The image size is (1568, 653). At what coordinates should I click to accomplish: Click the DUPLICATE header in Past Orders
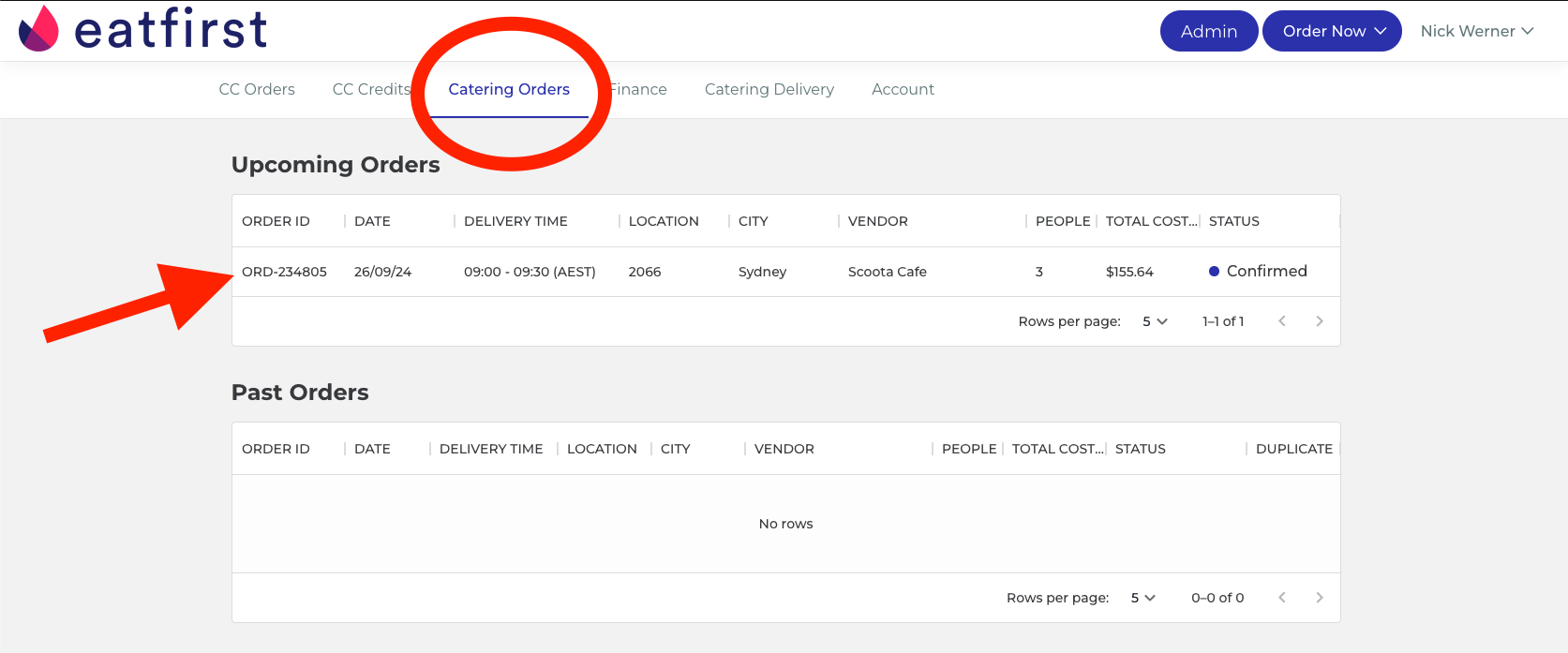(x=1294, y=449)
